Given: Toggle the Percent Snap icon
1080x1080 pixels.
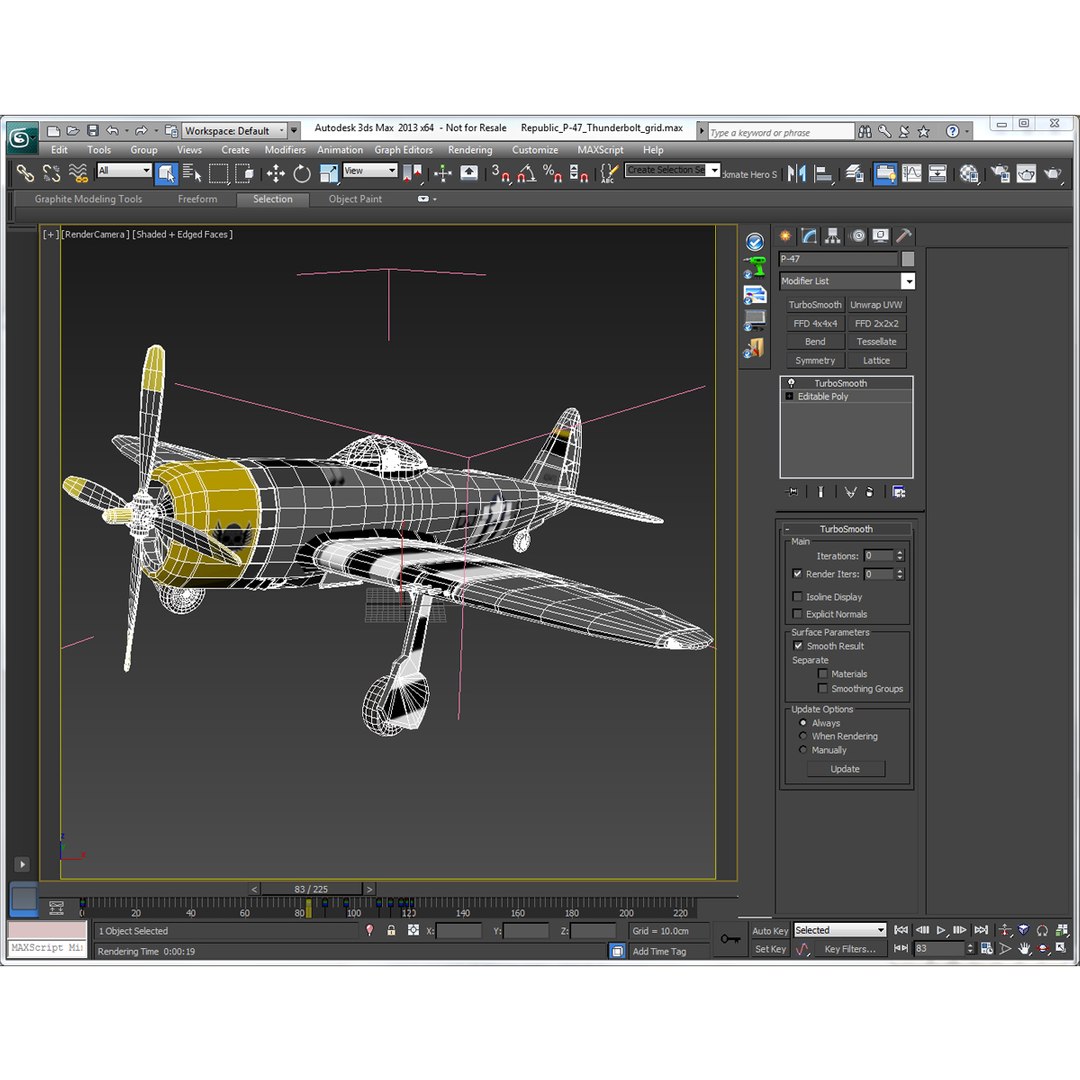Looking at the screenshot, I should (x=552, y=174).
